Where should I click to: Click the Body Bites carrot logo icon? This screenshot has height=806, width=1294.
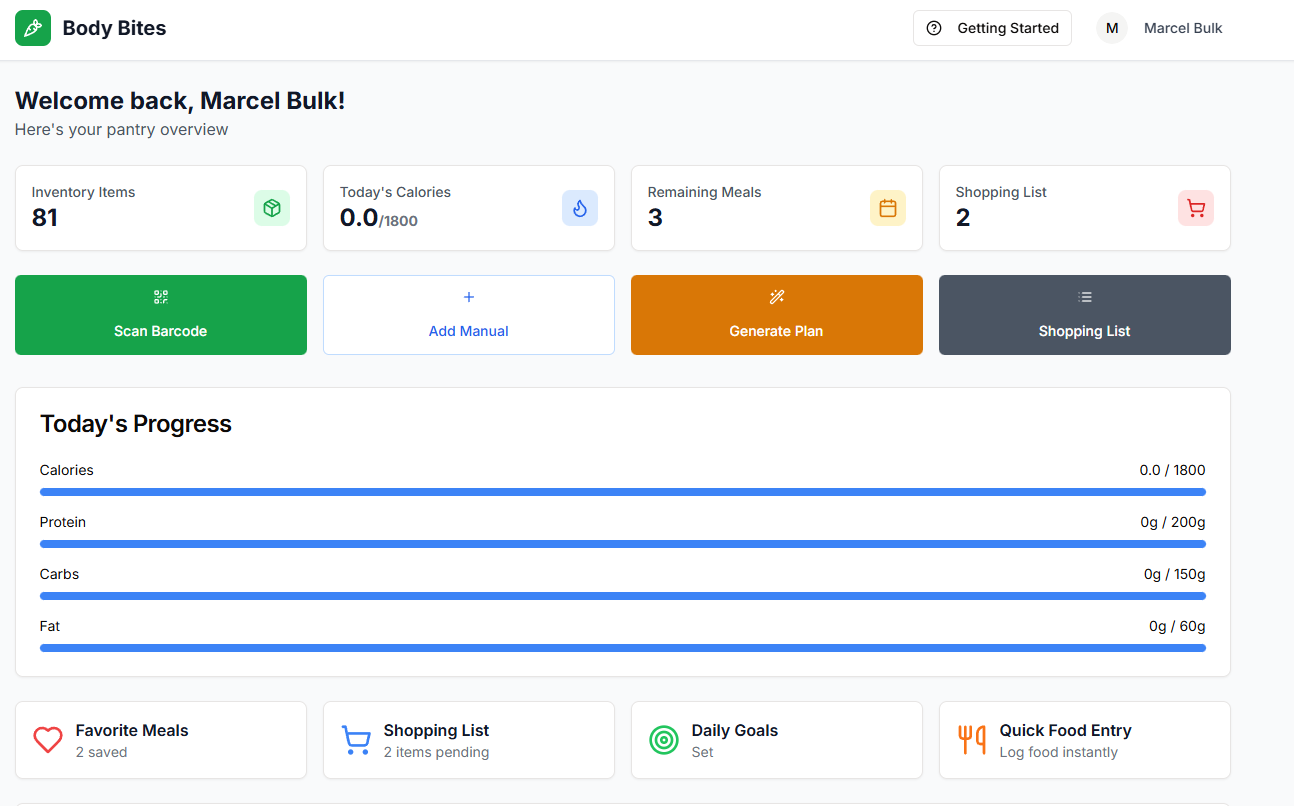click(x=33, y=28)
